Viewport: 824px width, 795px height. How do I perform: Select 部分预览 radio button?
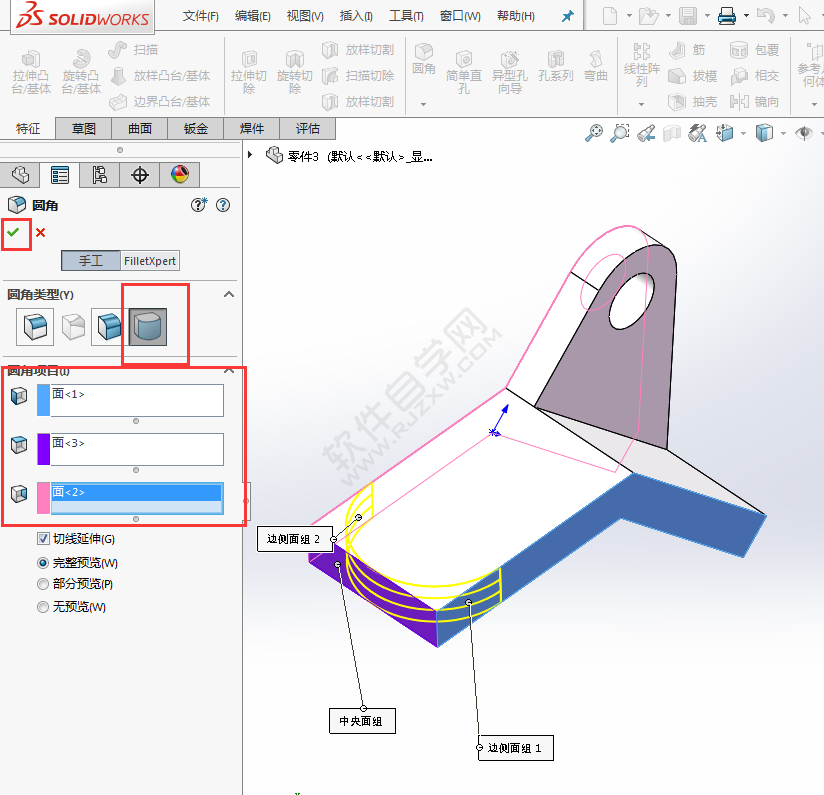click(x=43, y=584)
